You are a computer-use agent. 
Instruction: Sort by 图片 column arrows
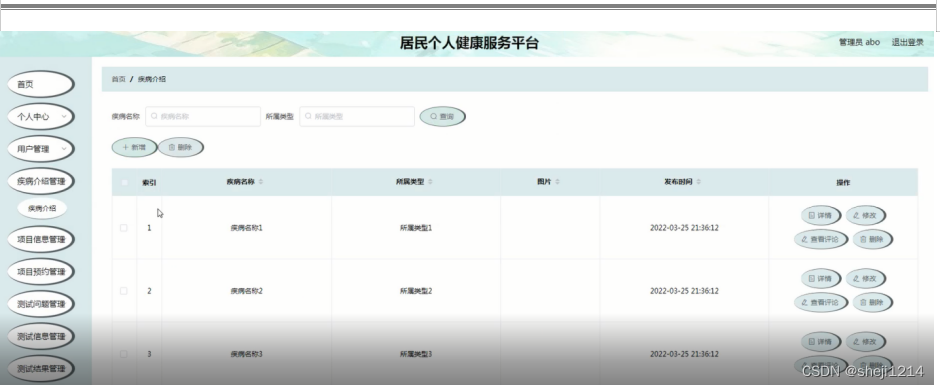(558, 182)
